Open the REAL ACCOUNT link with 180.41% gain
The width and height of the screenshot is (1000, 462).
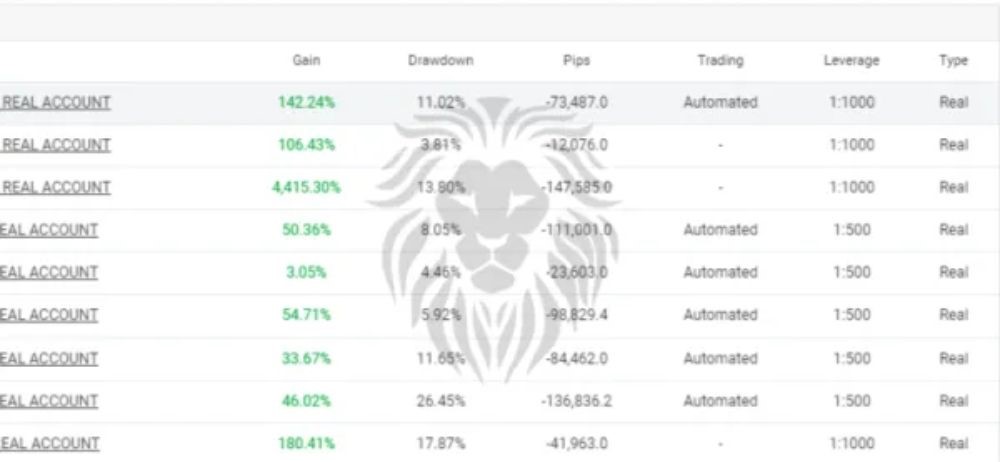pos(49,443)
